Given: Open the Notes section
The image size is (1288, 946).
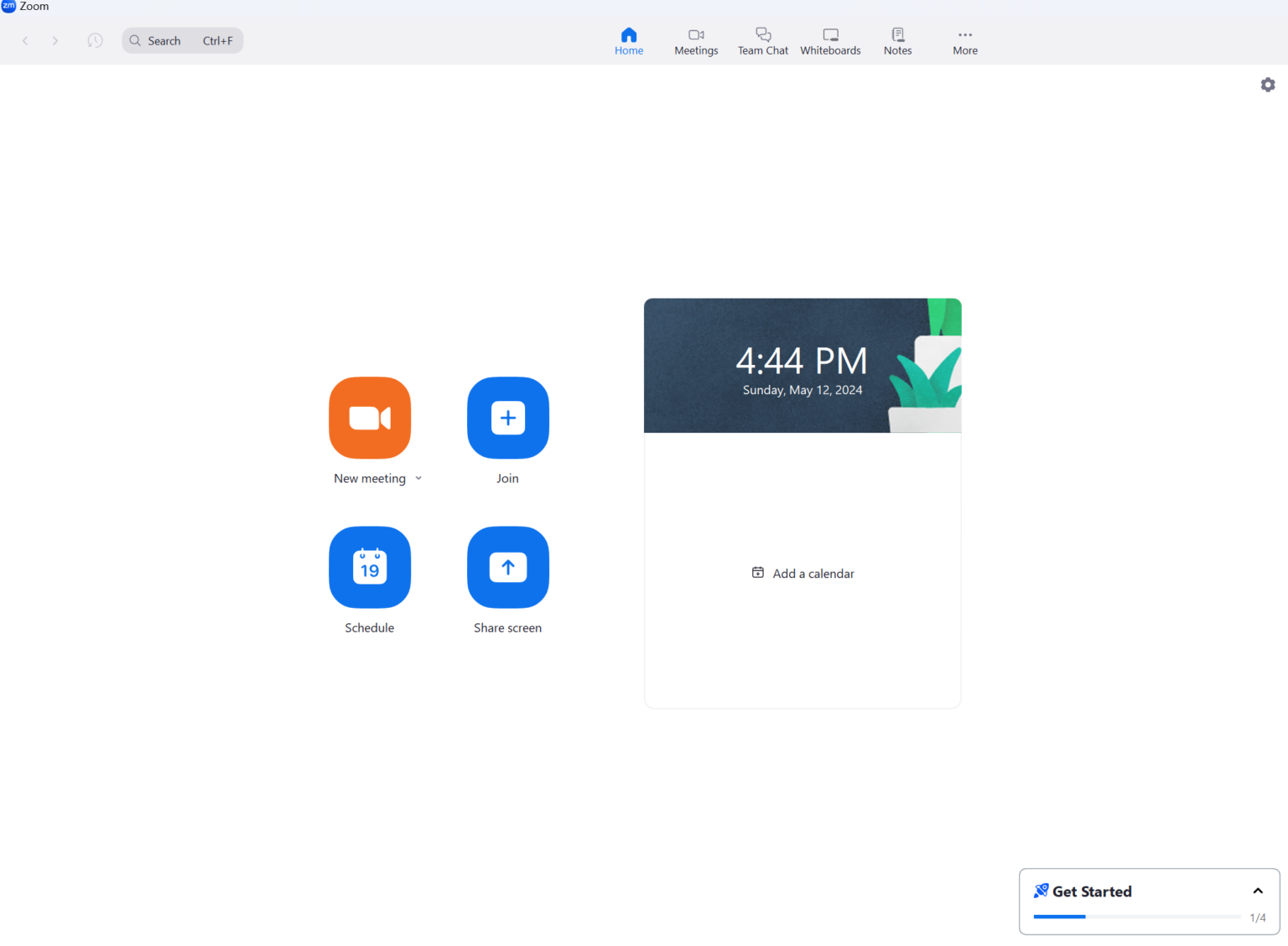Looking at the screenshot, I should click(x=897, y=40).
